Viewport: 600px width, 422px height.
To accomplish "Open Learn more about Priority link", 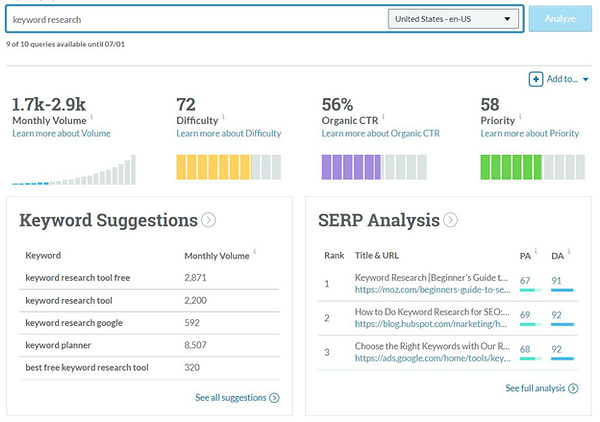I will (x=529, y=133).
